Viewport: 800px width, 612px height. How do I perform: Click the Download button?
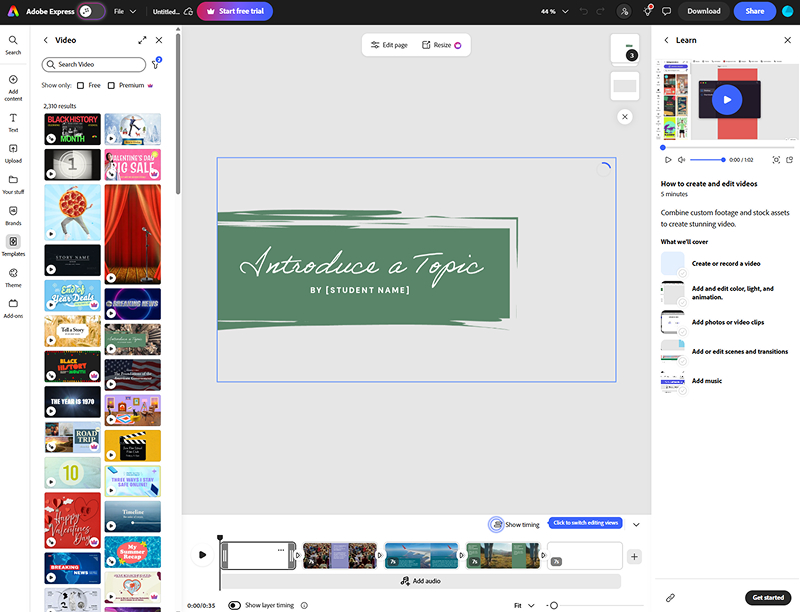(x=703, y=11)
